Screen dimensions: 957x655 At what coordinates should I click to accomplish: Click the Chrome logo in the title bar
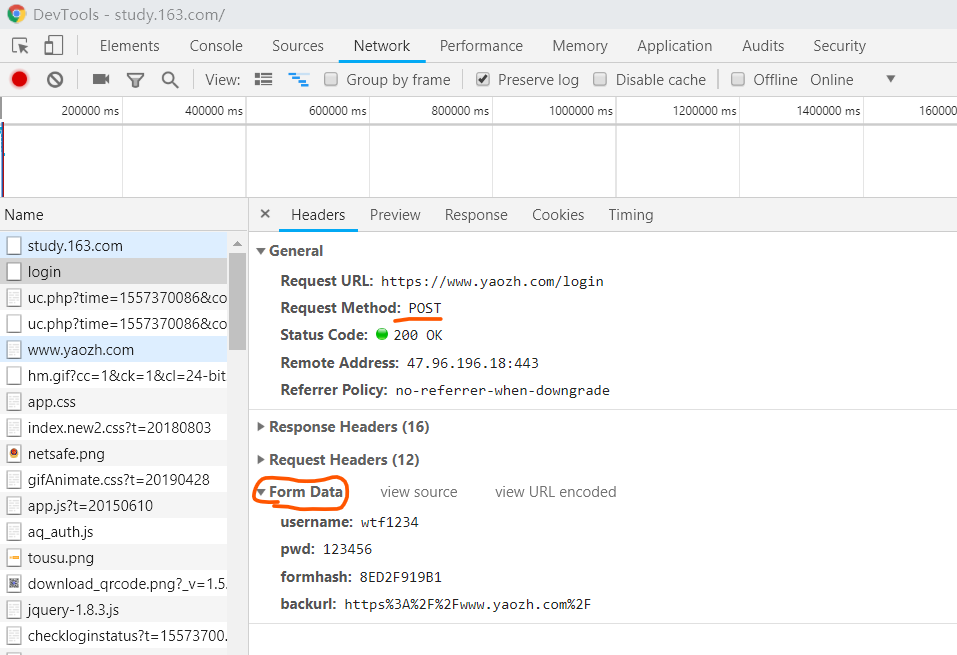16,14
